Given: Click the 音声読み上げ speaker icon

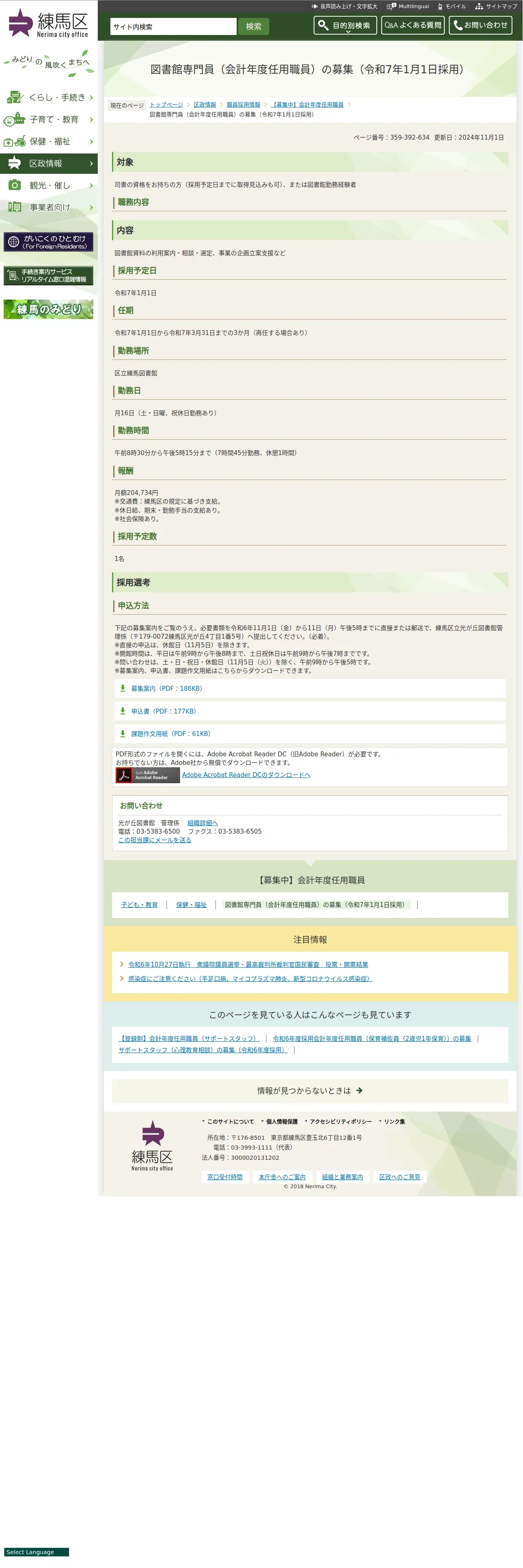Looking at the screenshot, I should [314, 6].
